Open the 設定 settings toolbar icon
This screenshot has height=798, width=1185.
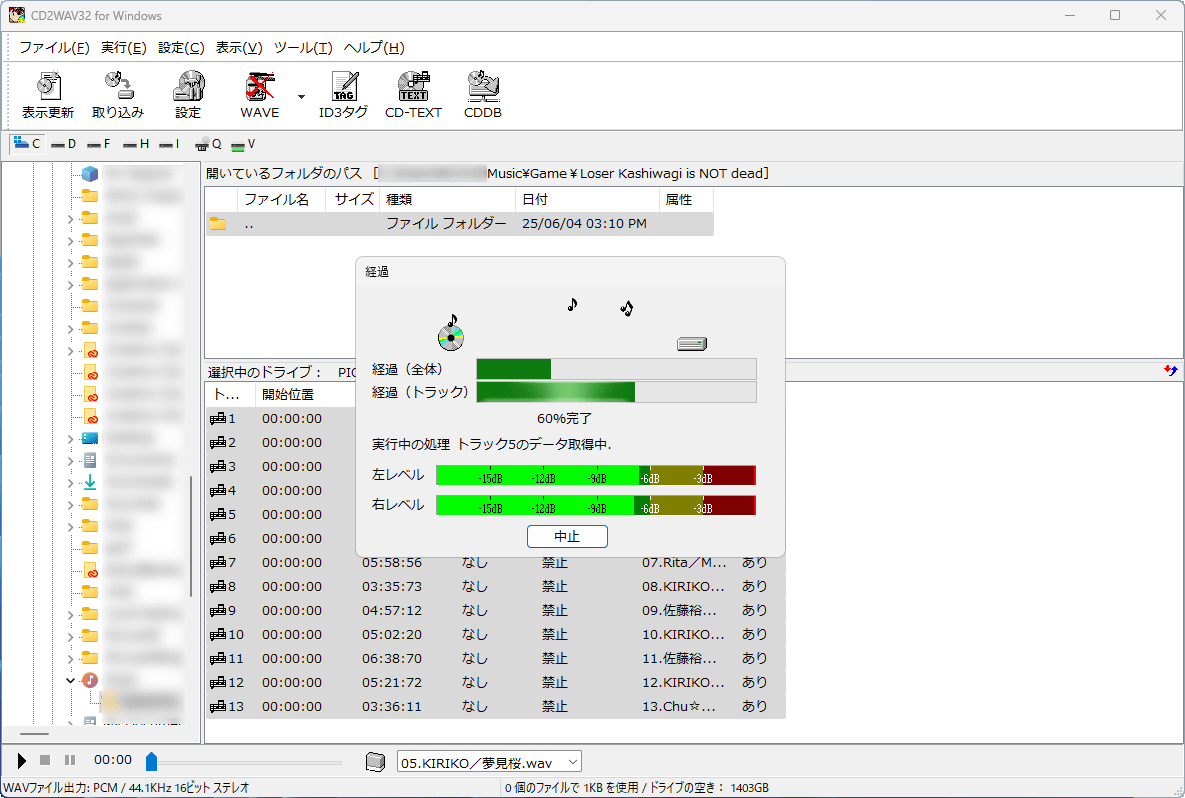coord(188,94)
